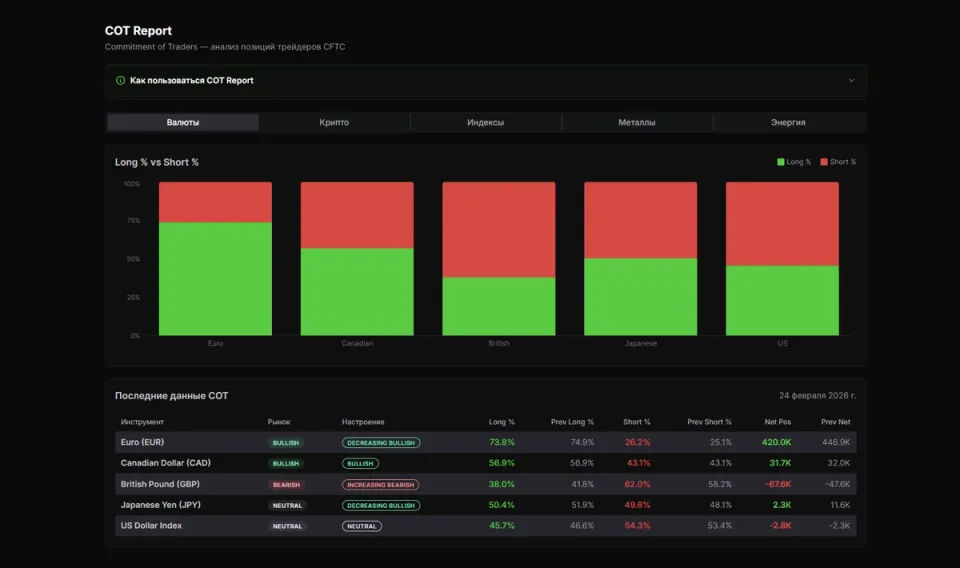
Task: Click the US green long bar
Action: 782,301
